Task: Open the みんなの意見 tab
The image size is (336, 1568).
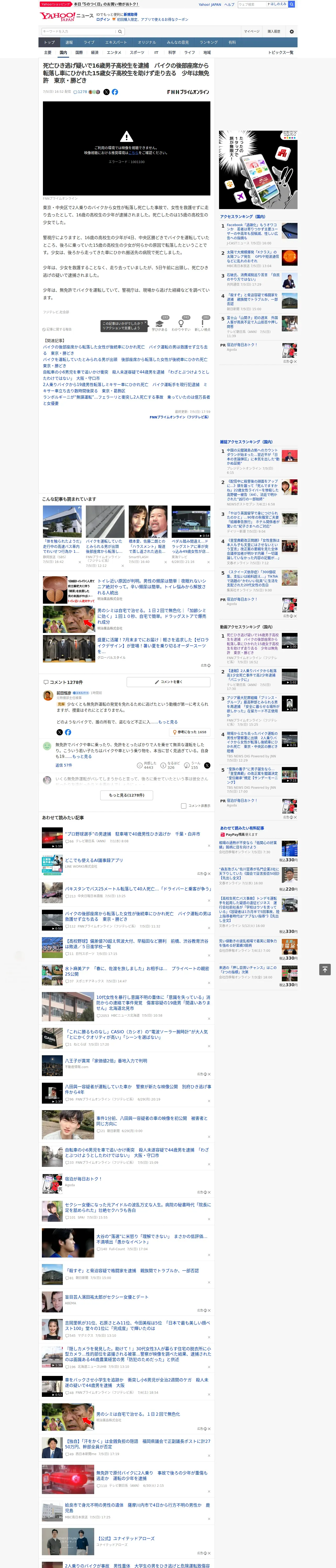Action: [178, 43]
